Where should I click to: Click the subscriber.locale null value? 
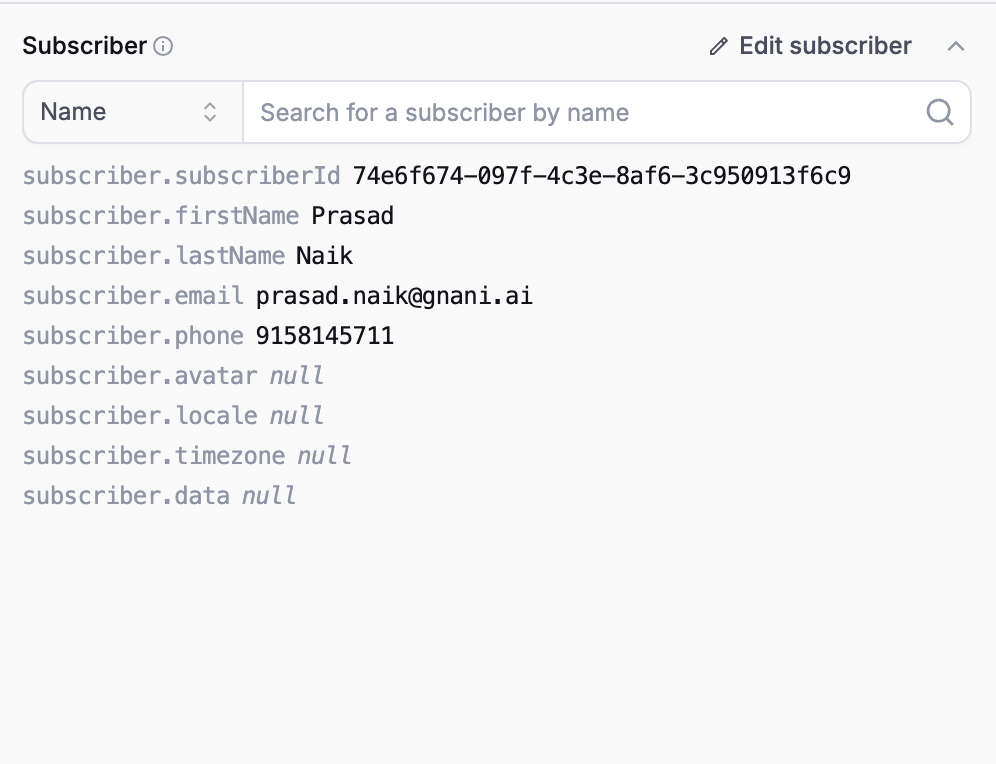click(297, 416)
